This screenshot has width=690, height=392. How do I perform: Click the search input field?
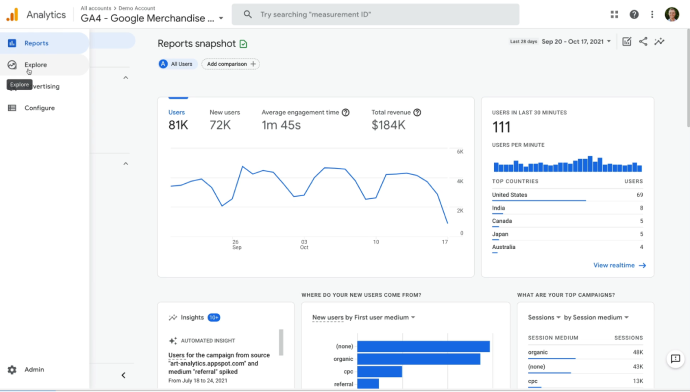coord(375,15)
